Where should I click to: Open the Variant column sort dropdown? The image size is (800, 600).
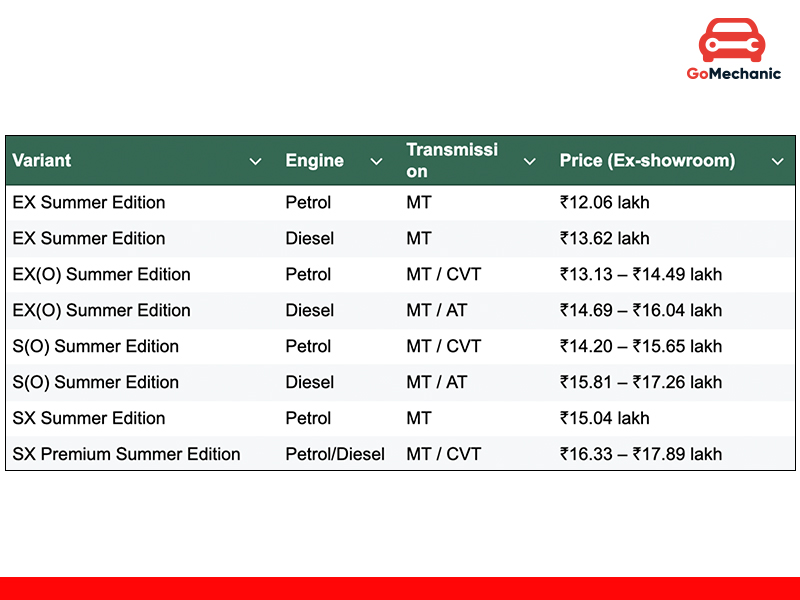click(255, 161)
